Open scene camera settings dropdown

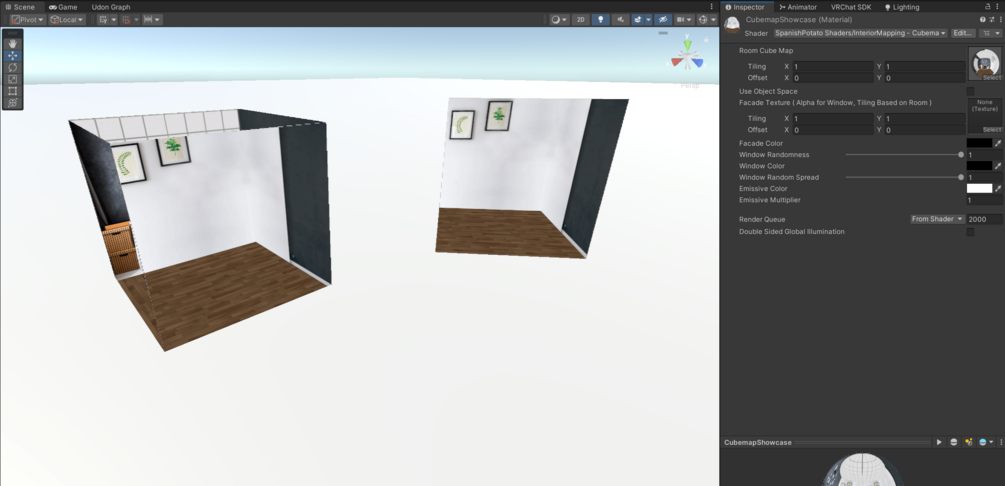pos(684,20)
